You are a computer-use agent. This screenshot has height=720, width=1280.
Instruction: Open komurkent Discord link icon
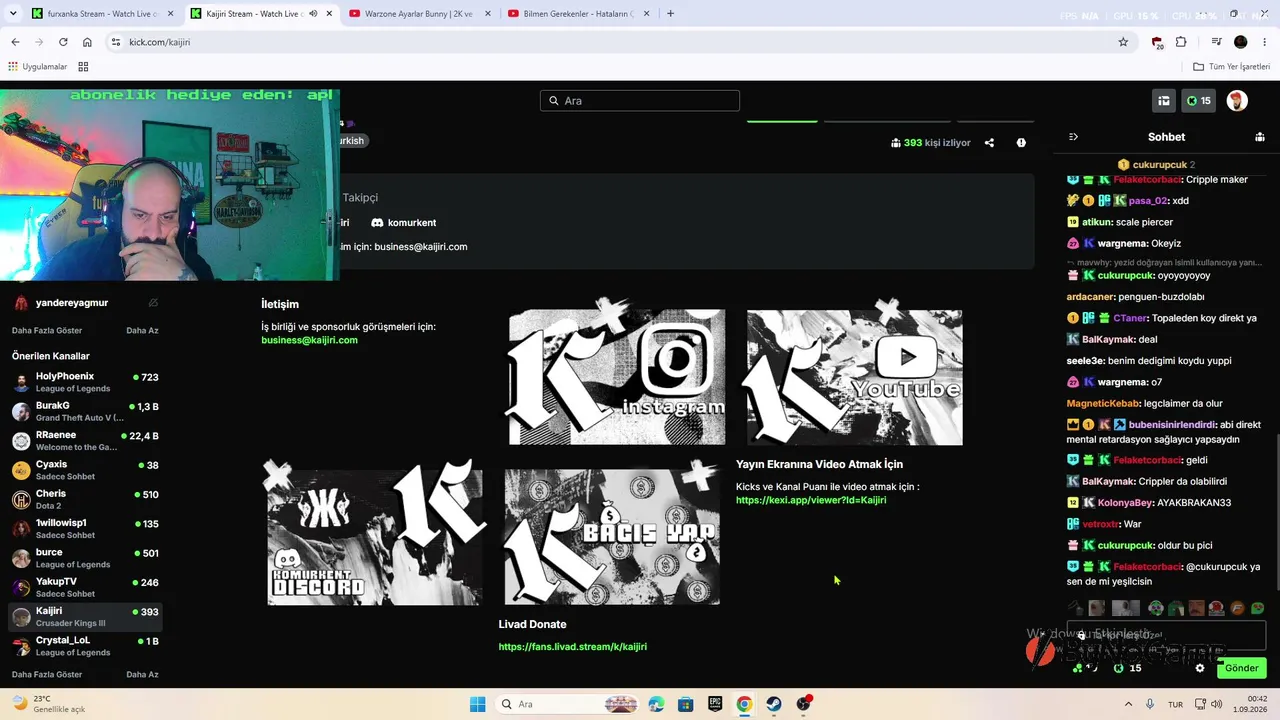tap(377, 223)
